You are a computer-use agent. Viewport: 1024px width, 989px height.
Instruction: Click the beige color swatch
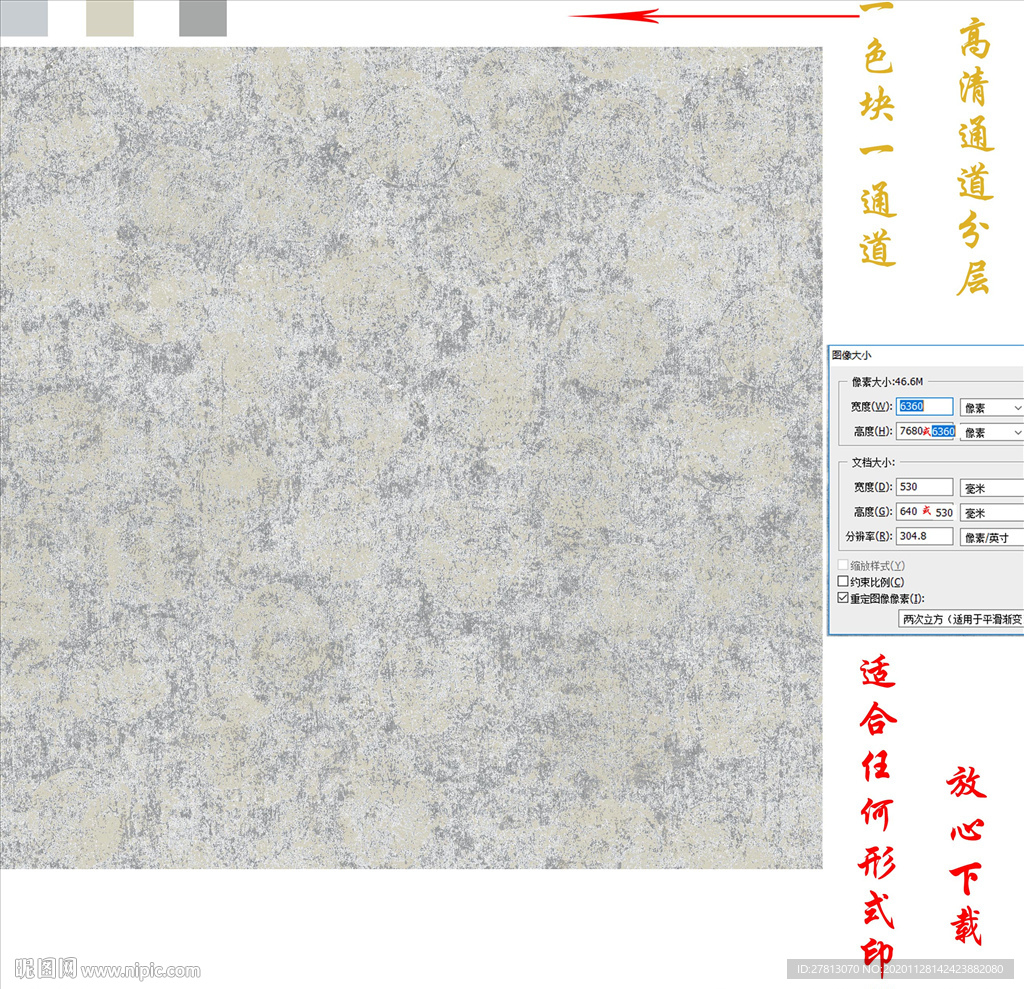pos(110,18)
